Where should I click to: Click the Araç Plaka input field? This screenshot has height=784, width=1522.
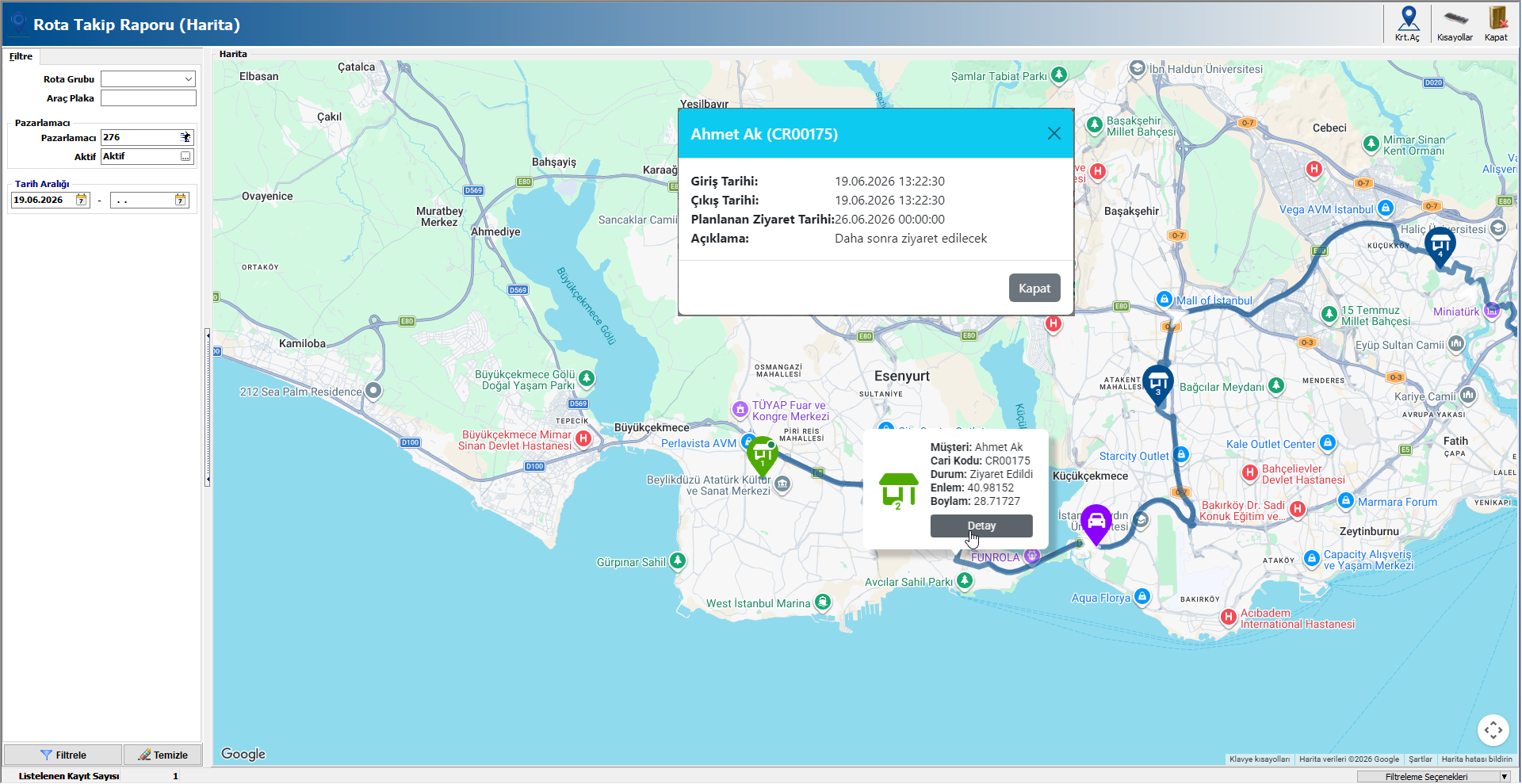148,98
